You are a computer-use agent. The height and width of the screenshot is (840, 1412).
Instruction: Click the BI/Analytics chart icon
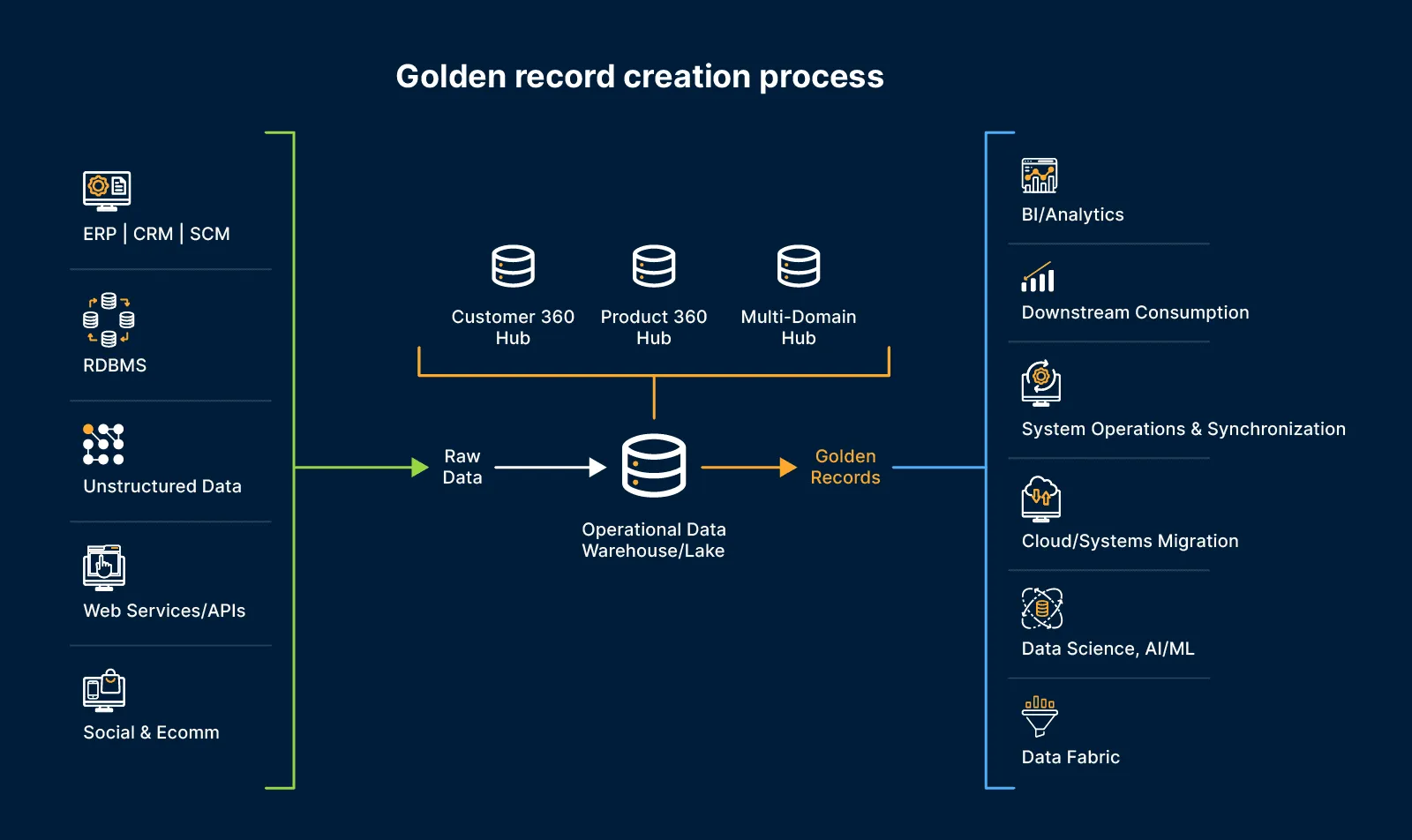tap(1040, 176)
